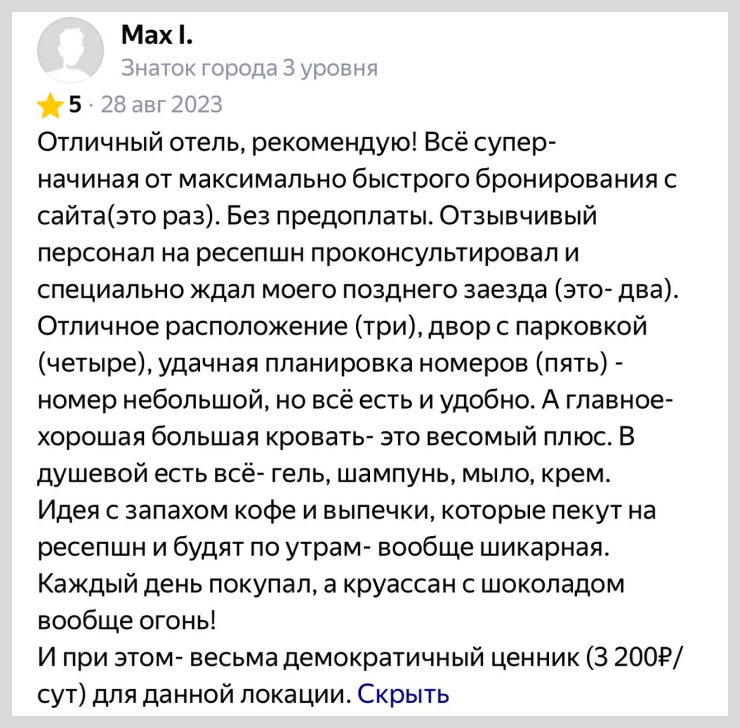Viewport: 740px width, 728px height.
Task: Click 'Знаток города 3 уровня' label
Action: tap(249, 68)
